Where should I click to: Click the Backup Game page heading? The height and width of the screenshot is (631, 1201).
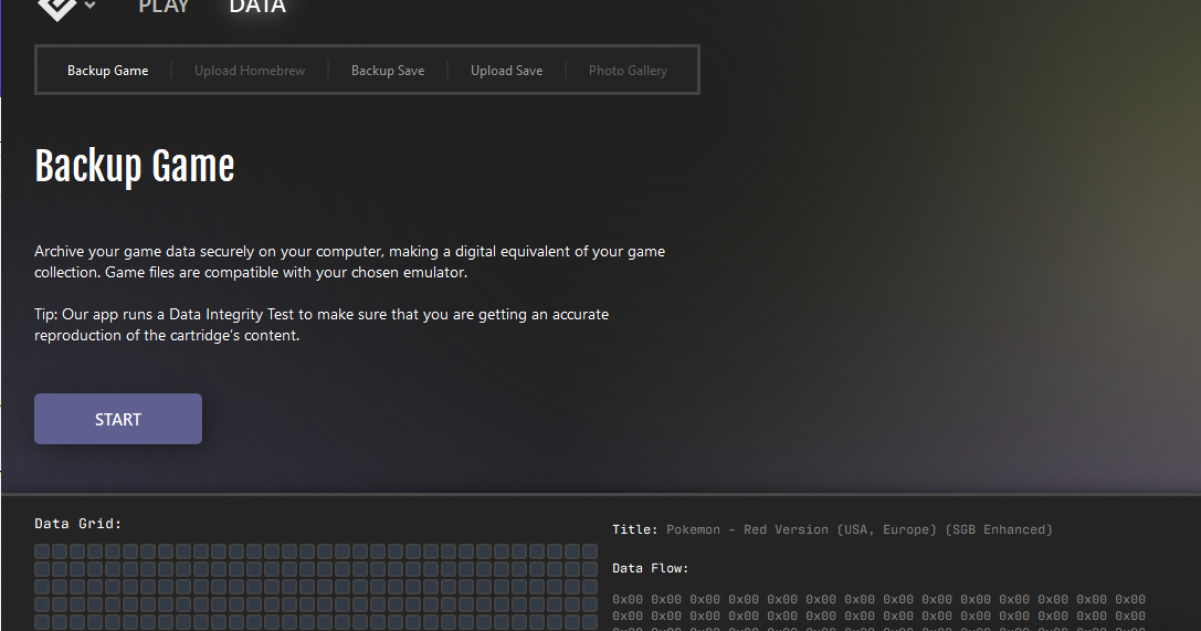click(135, 166)
